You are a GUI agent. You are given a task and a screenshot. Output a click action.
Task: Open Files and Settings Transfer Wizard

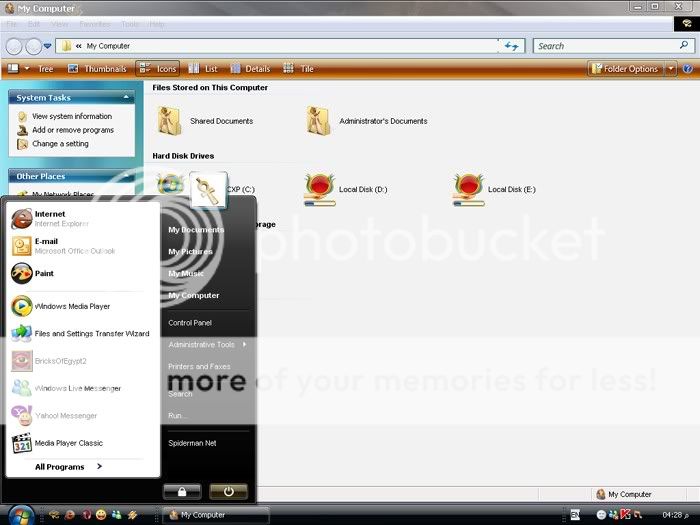[80, 333]
